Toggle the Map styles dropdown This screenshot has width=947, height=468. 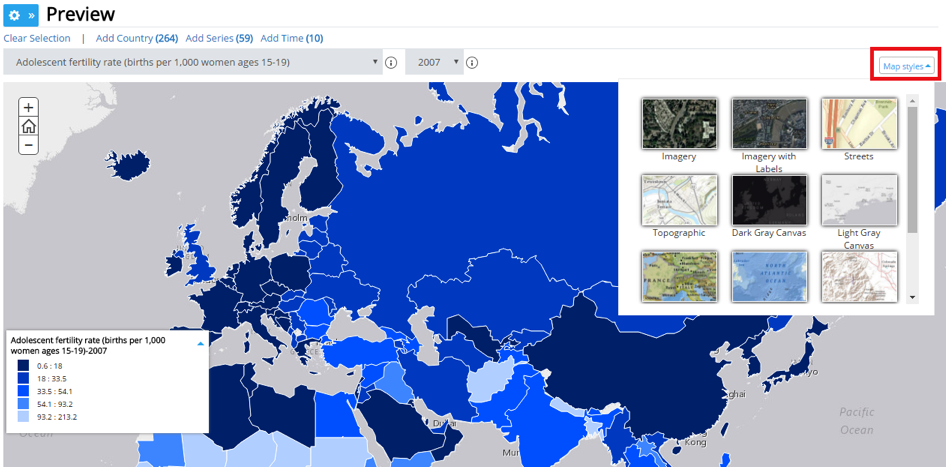click(x=908, y=66)
